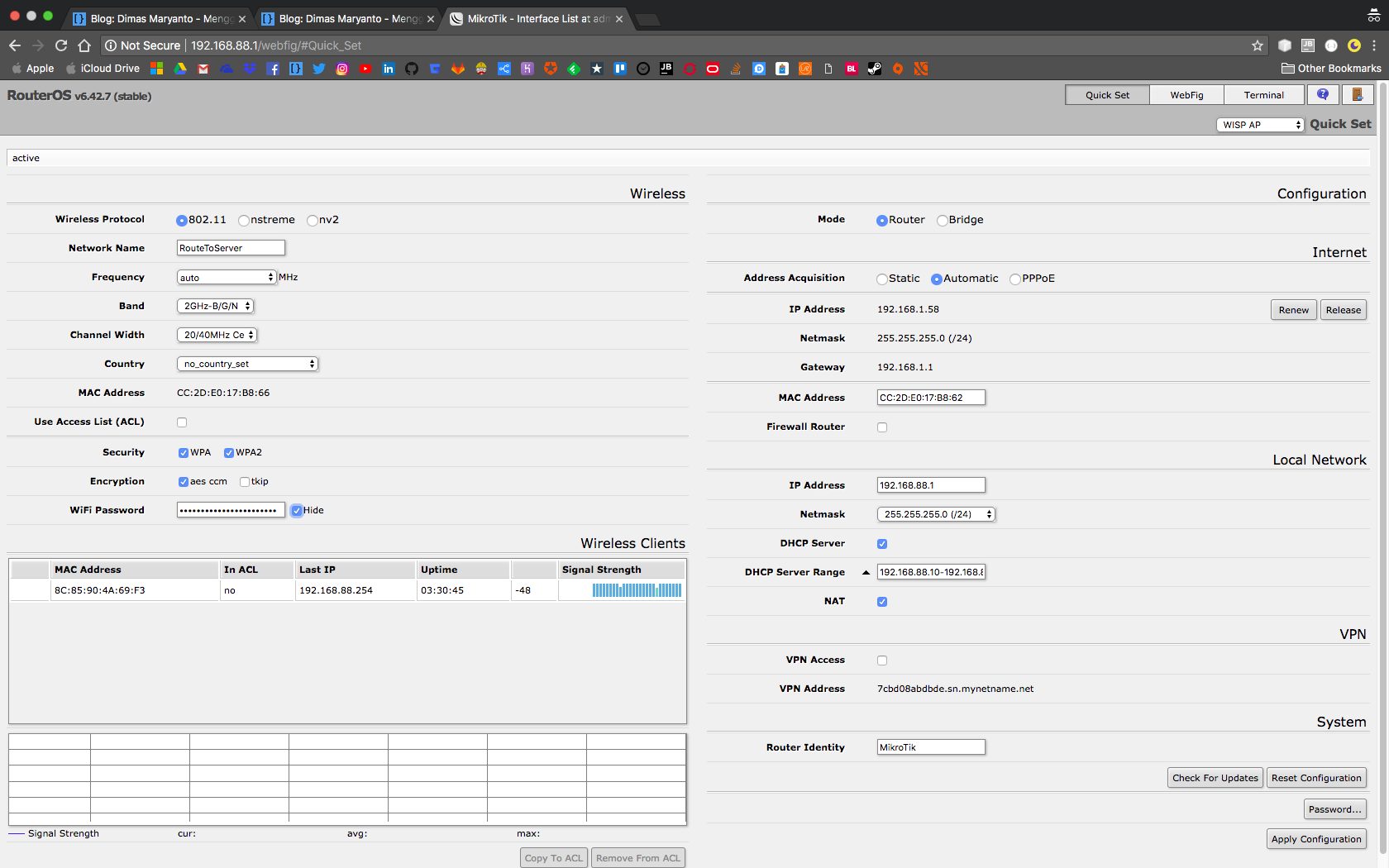Enable VPN Access checkbox
The width and height of the screenshot is (1389, 868).
click(x=882, y=661)
